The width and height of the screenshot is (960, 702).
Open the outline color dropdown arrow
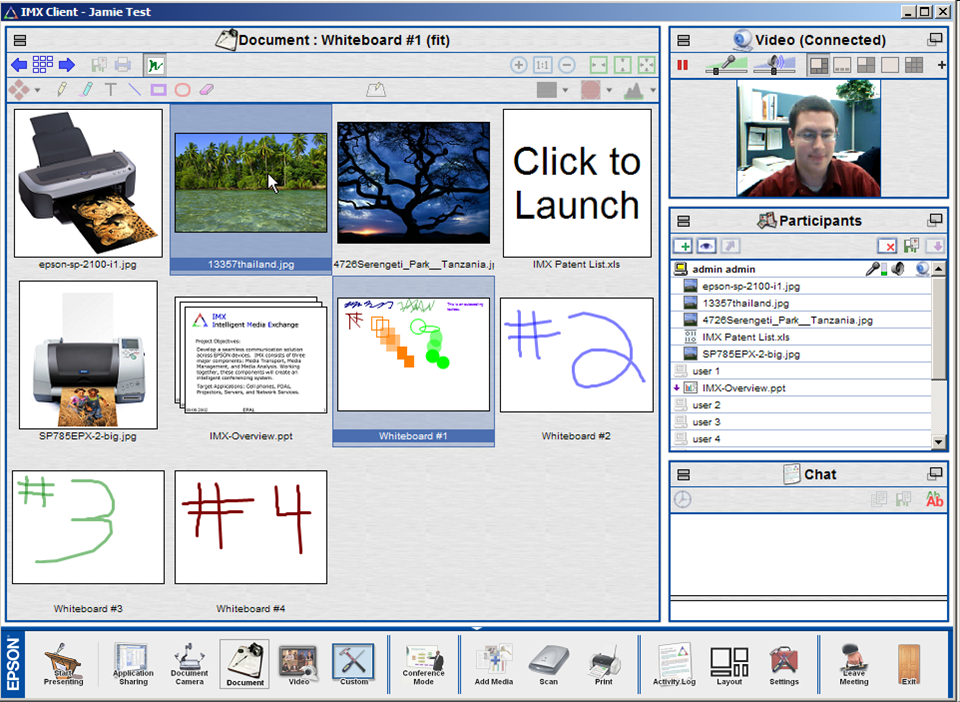[x=609, y=91]
